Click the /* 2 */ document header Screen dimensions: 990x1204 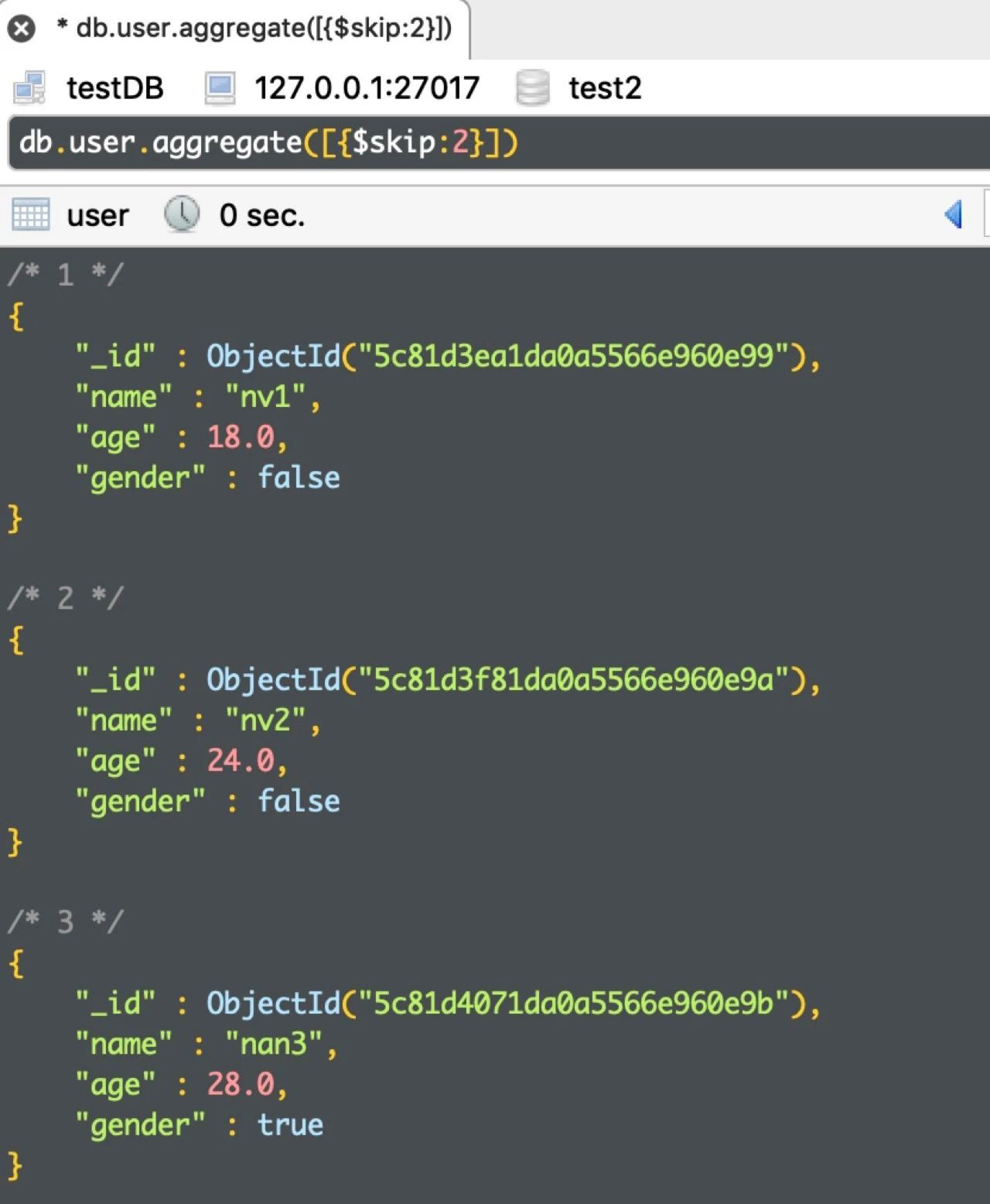65,598
